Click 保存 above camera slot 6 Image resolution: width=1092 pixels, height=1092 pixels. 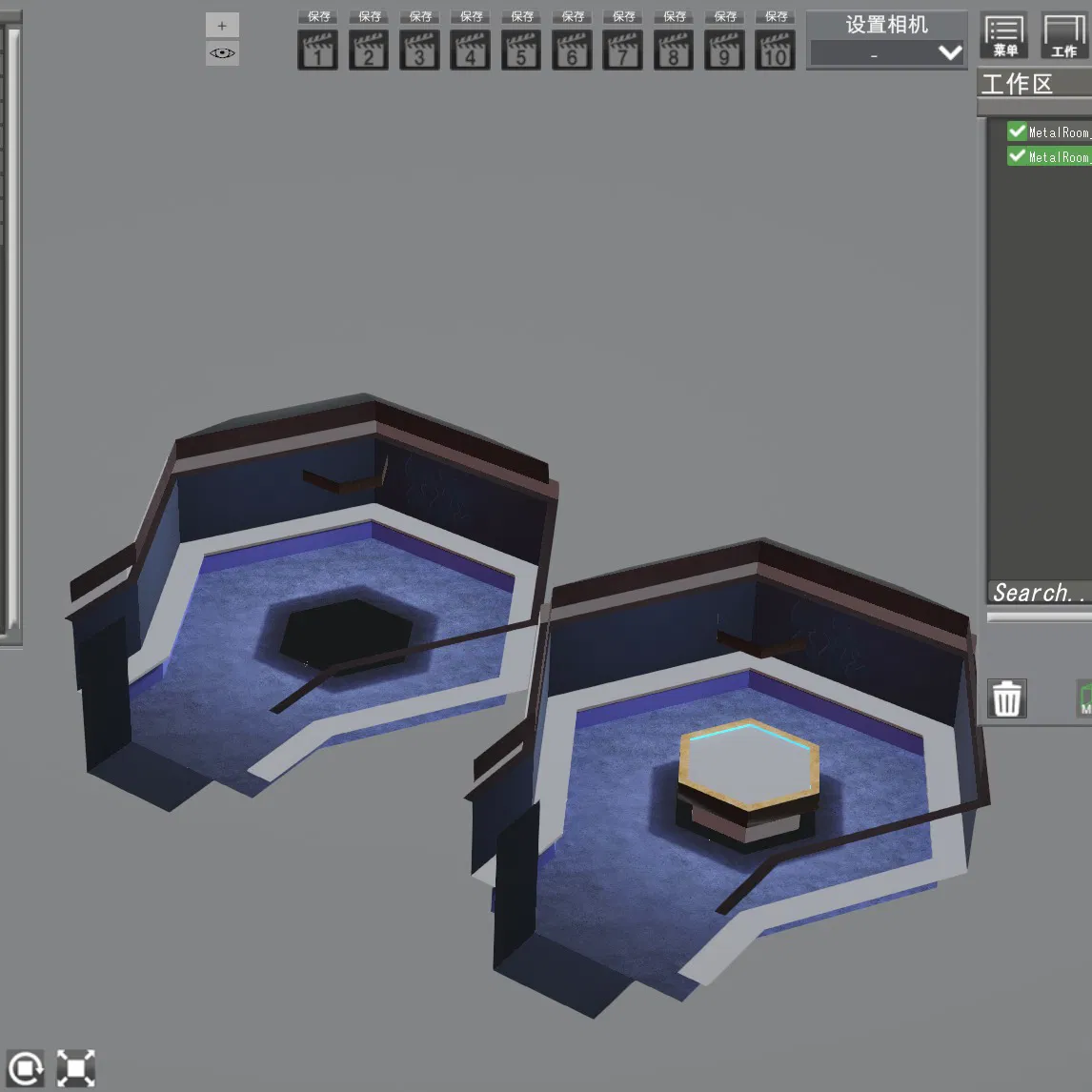click(572, 17)
